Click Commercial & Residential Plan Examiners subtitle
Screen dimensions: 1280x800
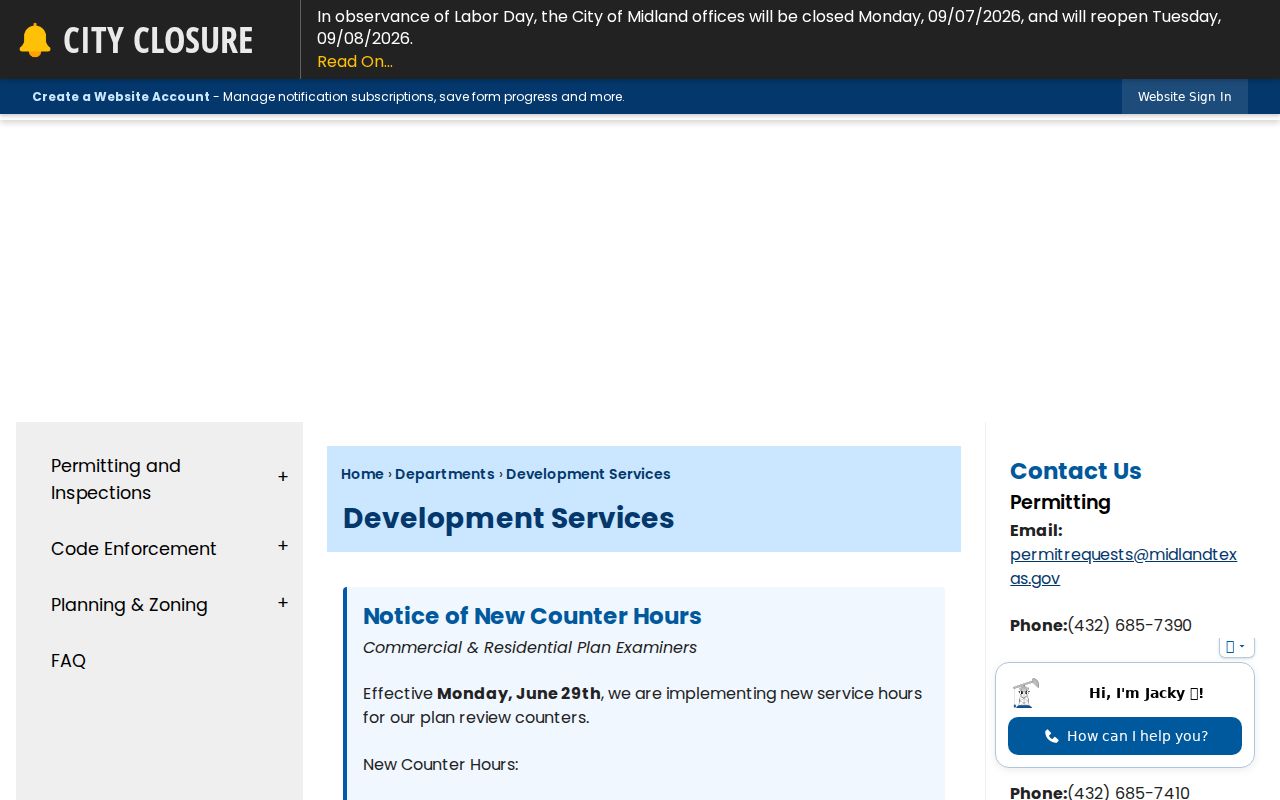(530, 648)
